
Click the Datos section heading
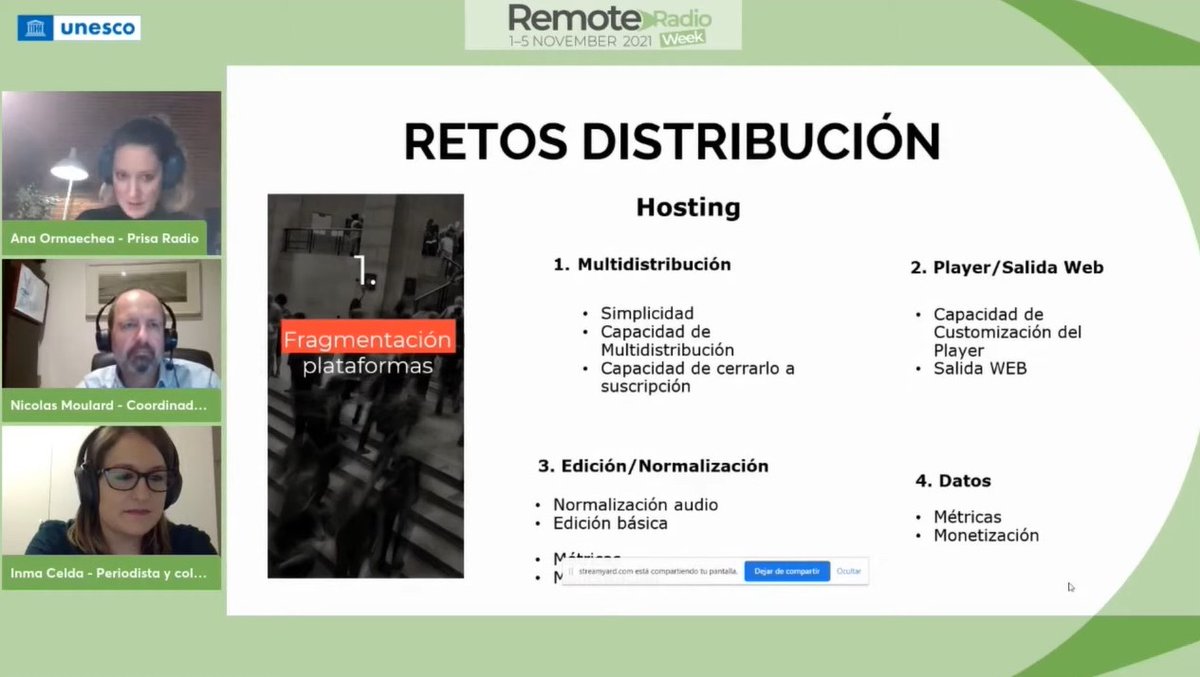(952, 480)
